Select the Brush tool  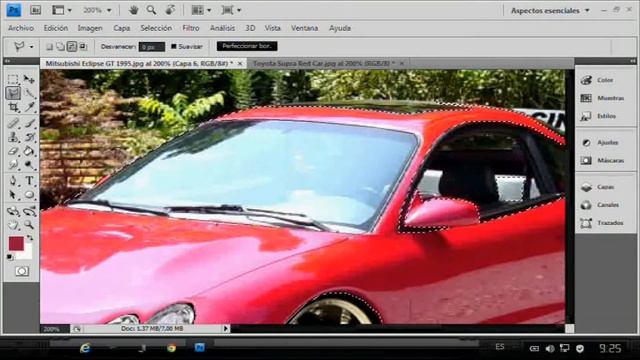point(29,123)
